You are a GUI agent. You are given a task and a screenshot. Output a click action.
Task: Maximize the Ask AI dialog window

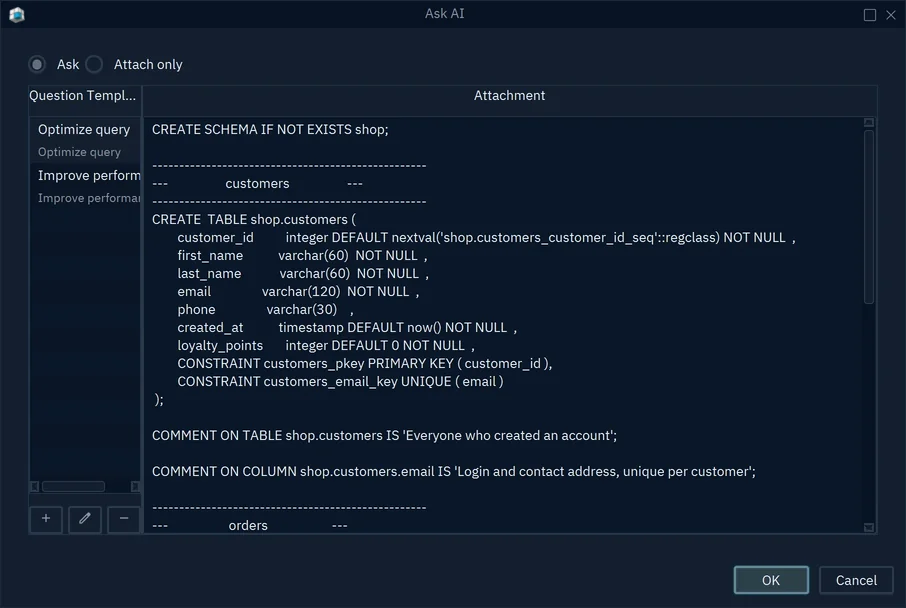click(870, 15)
